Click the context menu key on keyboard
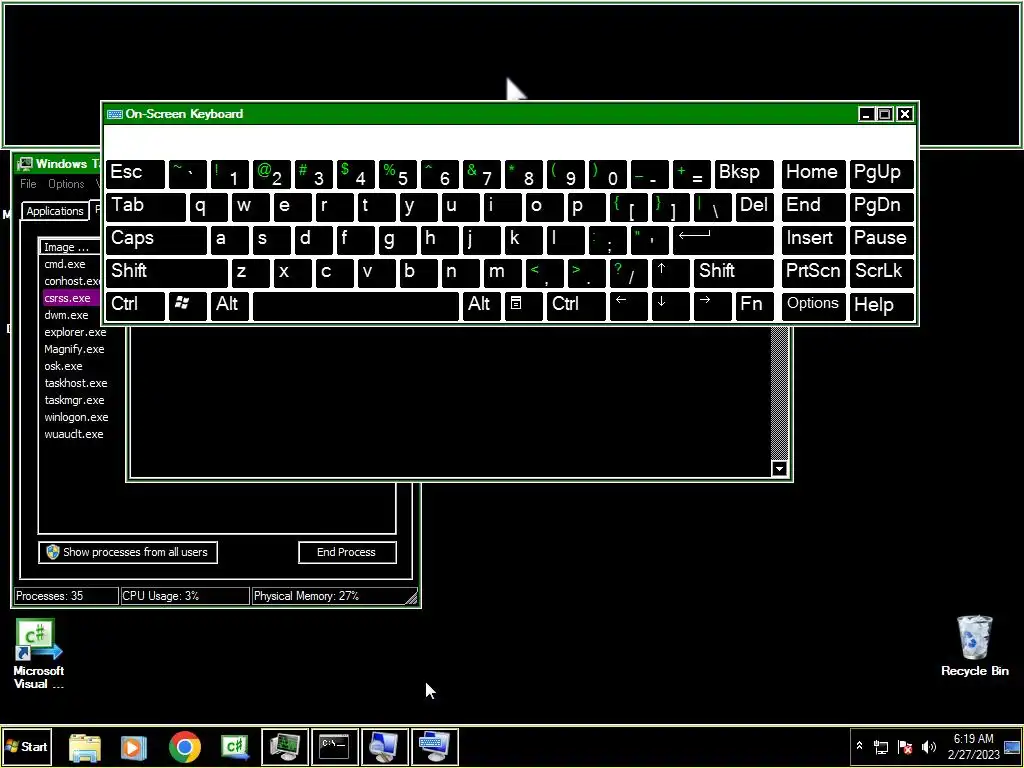Image resolution: width=1024 pixels, height=768 pixels. tap(522, 306)
